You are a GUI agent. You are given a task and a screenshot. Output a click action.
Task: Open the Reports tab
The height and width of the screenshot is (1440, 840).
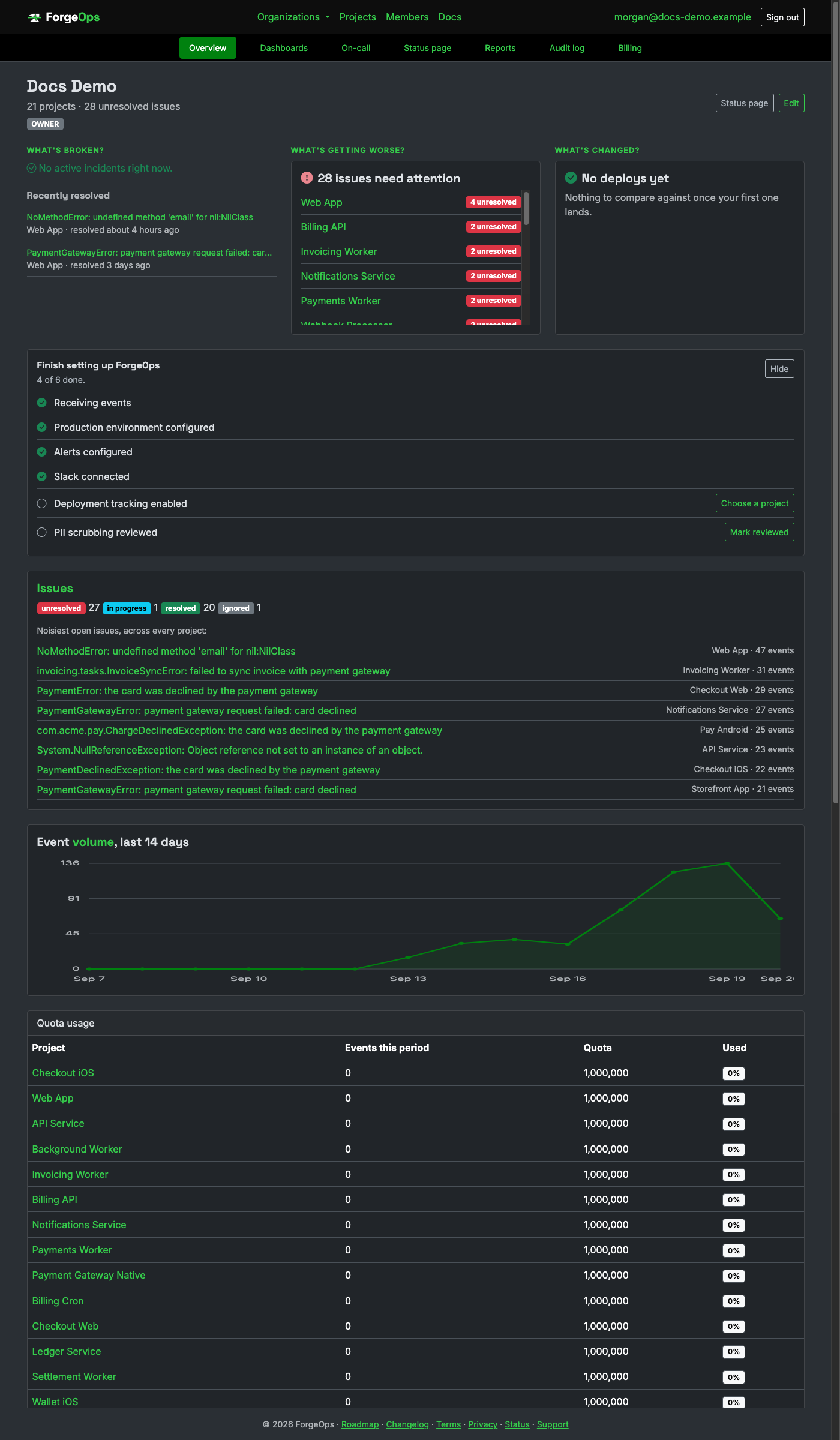500,48
